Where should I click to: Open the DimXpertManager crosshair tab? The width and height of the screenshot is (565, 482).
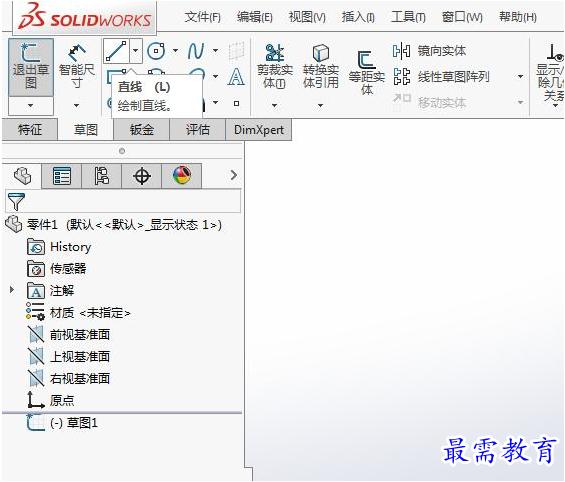pyautogui.click(x=142, y=176)
